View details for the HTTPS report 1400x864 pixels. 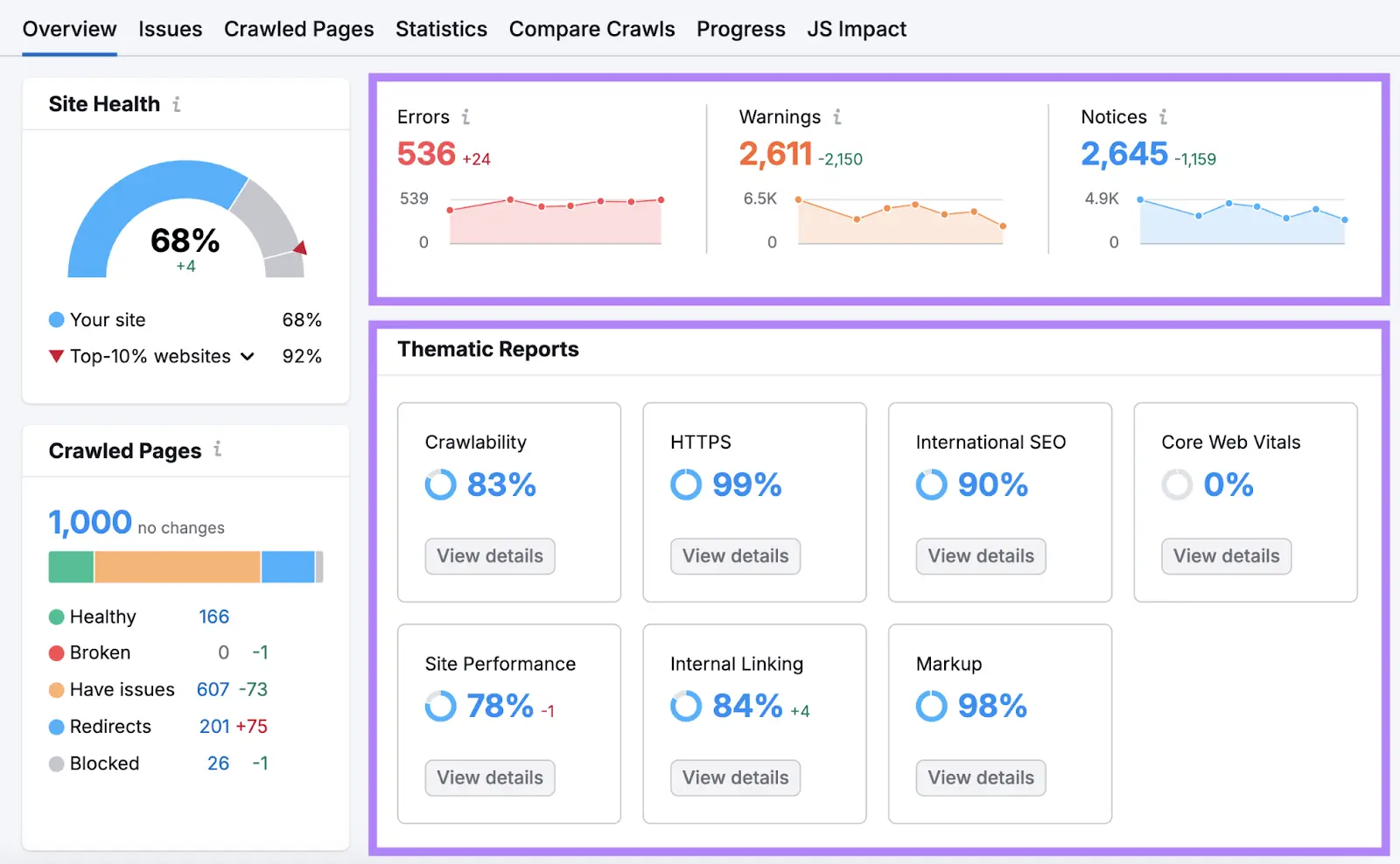point(734,556)
